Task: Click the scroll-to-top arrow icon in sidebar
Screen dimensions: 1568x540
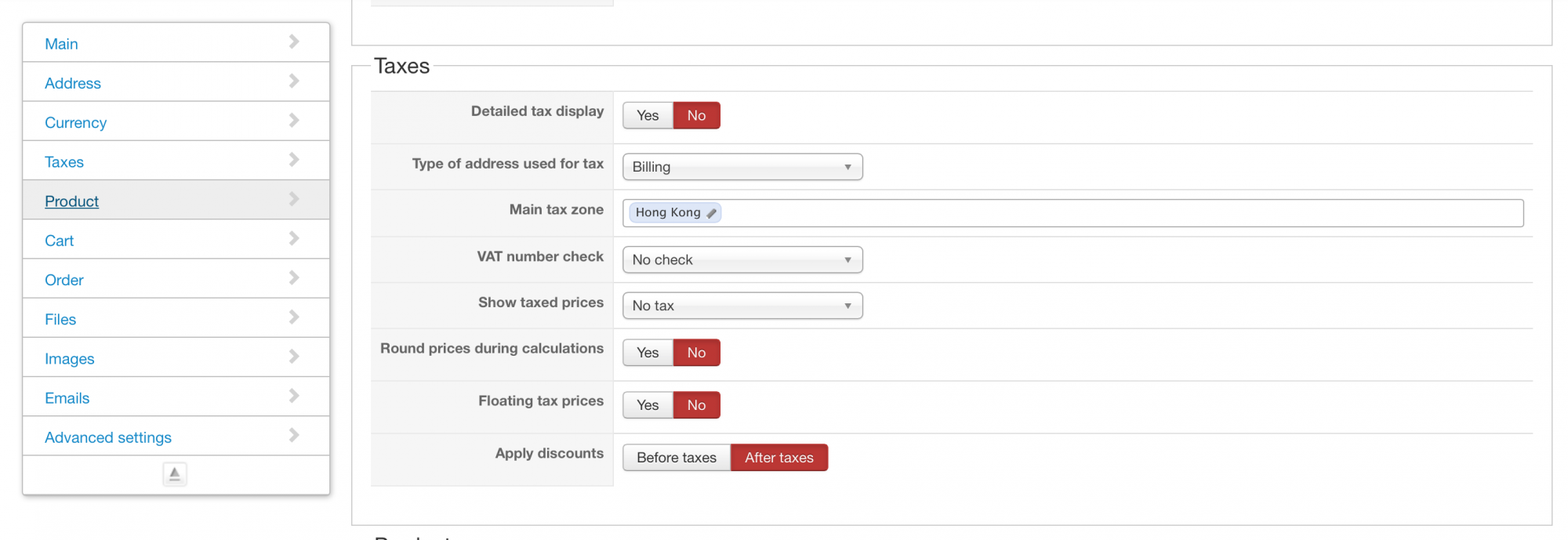Action: [175, 474]
